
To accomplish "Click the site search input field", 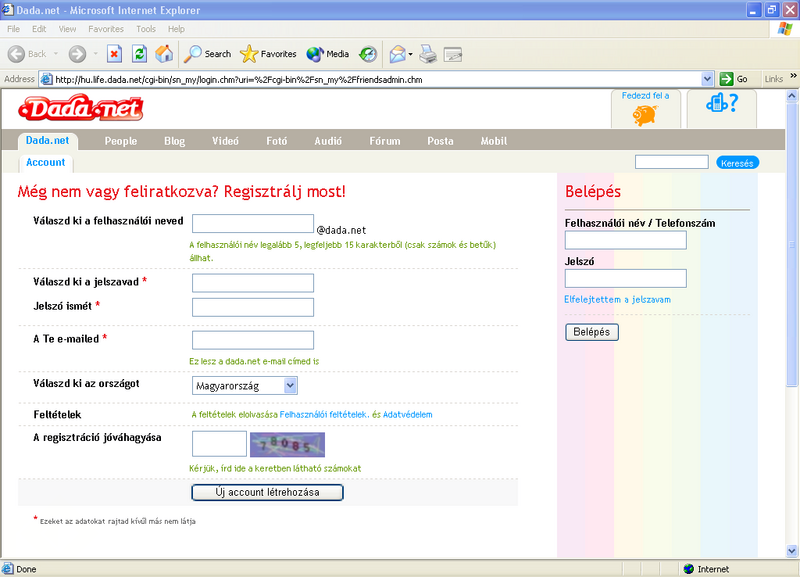I will tap(671, 162).
